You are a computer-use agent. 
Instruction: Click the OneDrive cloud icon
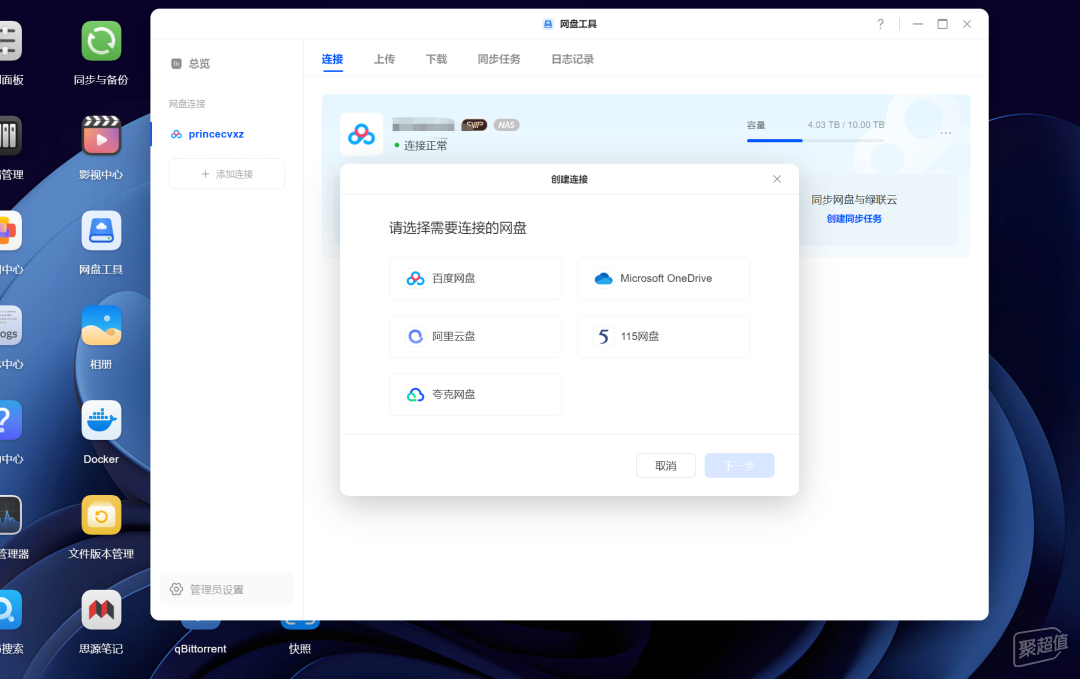pyautogui.click(x=603, y=278)
